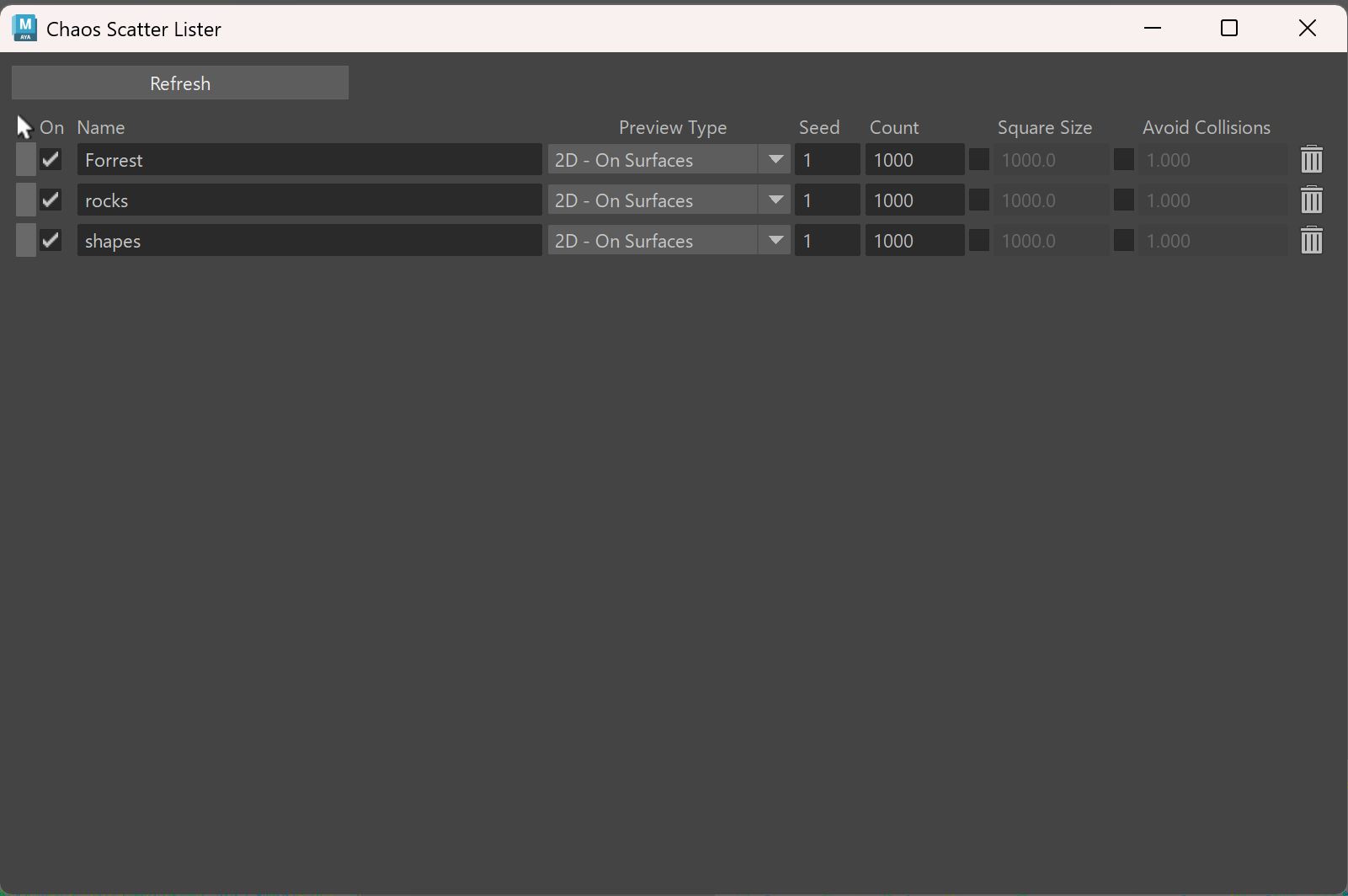Enable Square Size checkbox for shapes
1348x896 pixels.
click(979, 240)
